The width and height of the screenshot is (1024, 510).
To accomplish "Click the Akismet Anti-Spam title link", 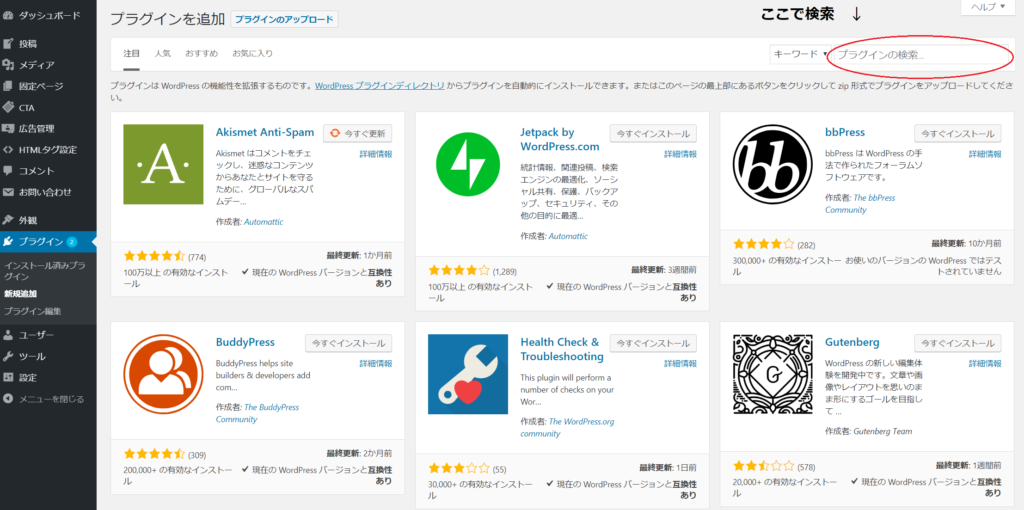I will (x=265, y=132).
